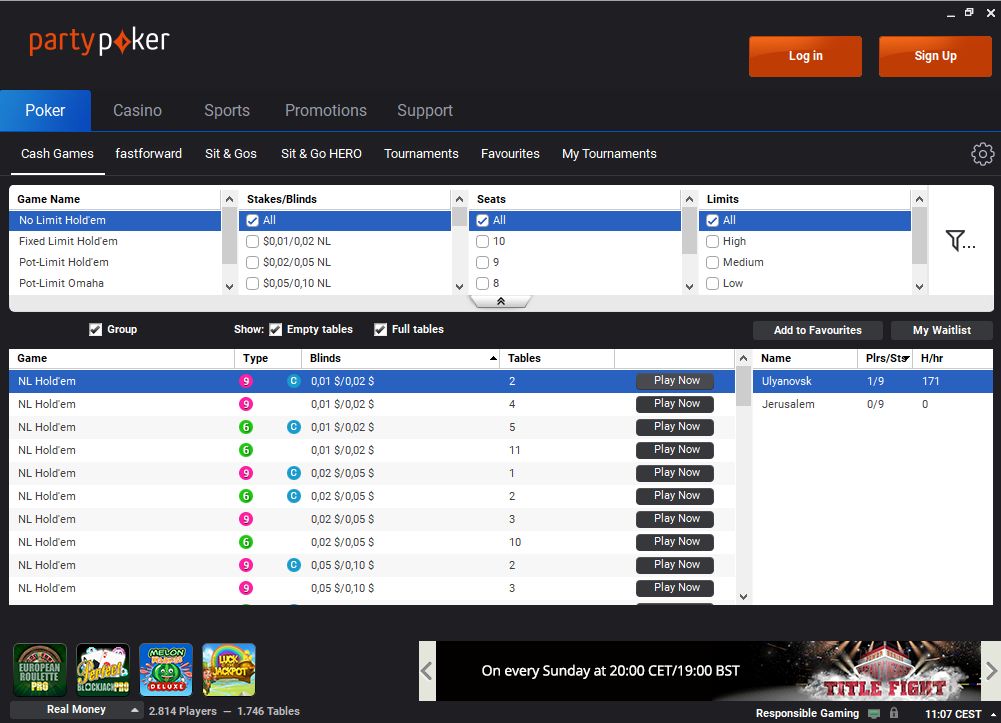Click the partypoker logo
The width and height of the screenshot is (1001, 723).
point(99,42)
